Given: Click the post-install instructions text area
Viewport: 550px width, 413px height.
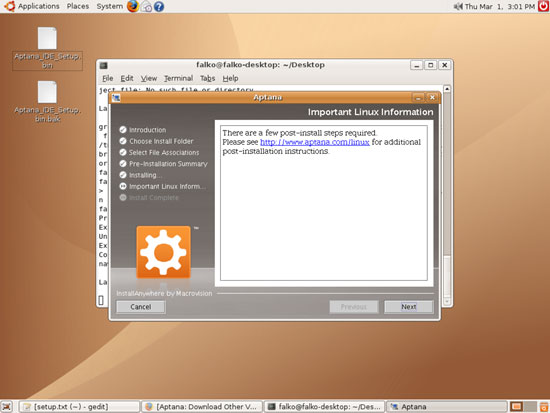Looking at the screenshot, I should 324,203.
